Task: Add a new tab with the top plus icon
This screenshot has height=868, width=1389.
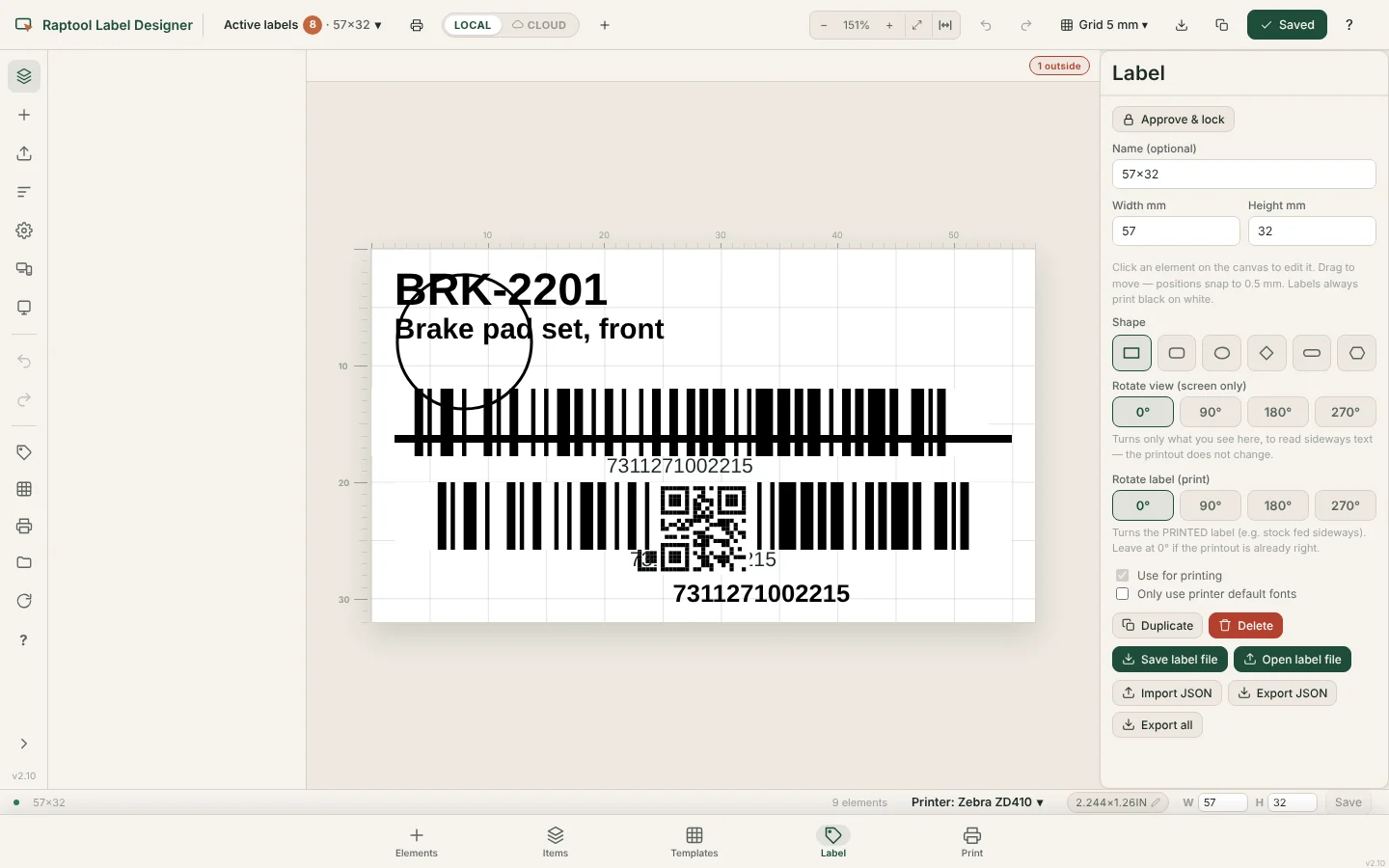Action: tap(605, 25)
